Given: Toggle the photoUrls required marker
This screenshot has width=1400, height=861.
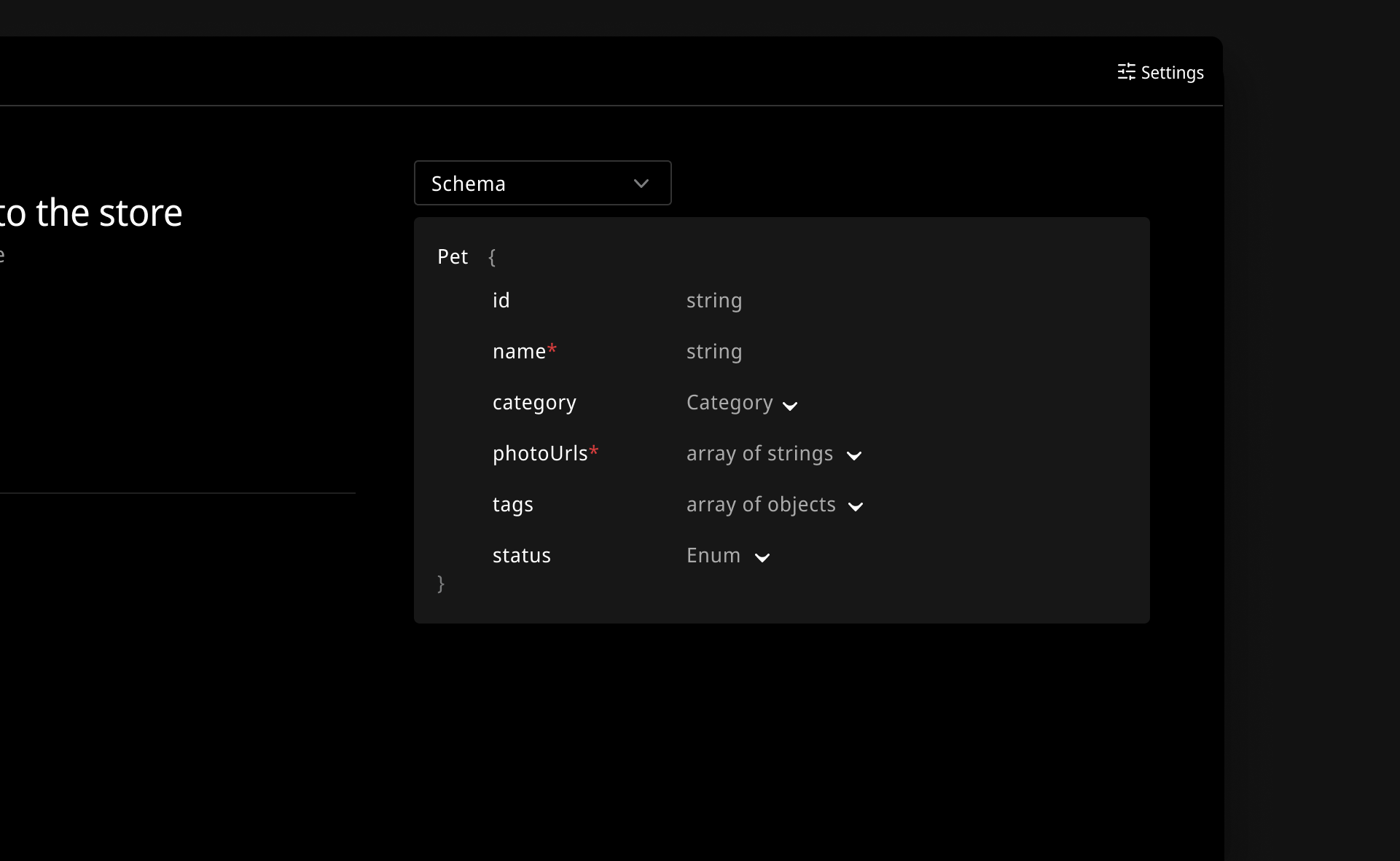Looking at the screenshot, I should pyautogui.click(x=593, y=452).
